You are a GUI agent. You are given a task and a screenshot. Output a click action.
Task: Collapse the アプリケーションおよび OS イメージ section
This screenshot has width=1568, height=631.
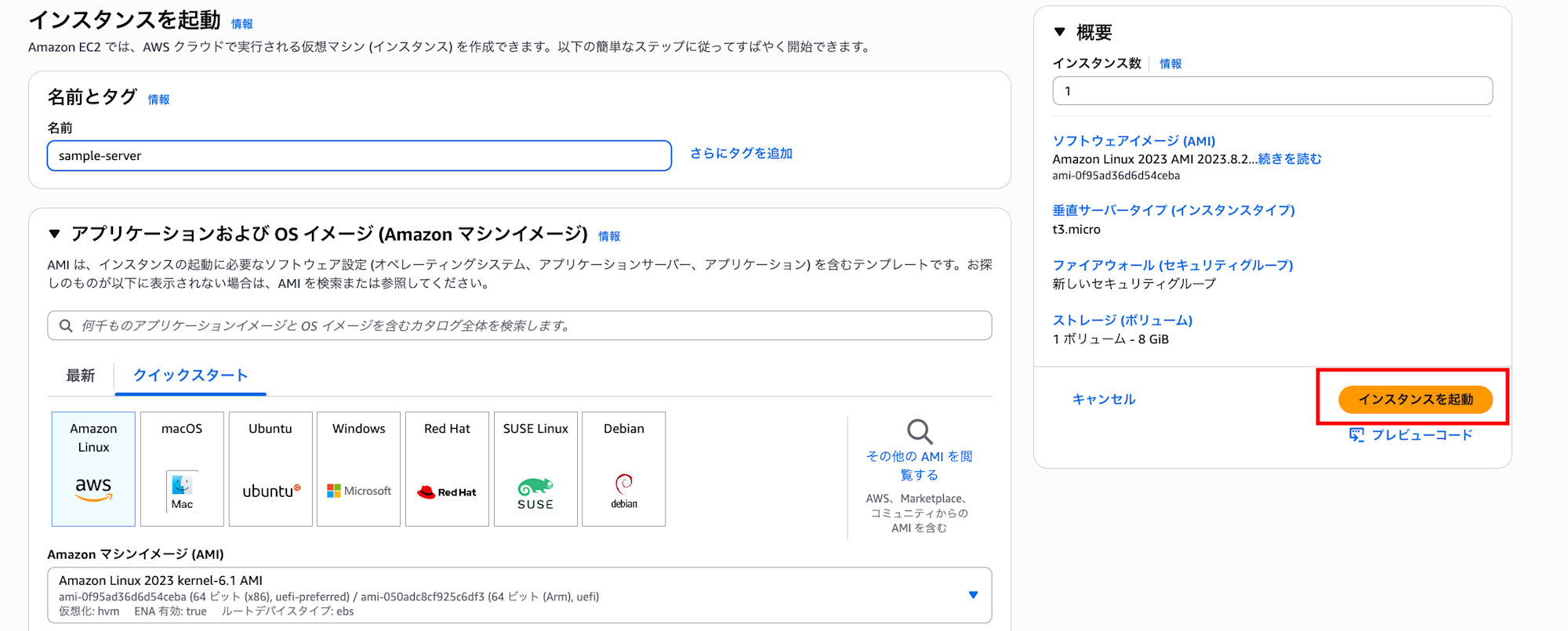54,234
